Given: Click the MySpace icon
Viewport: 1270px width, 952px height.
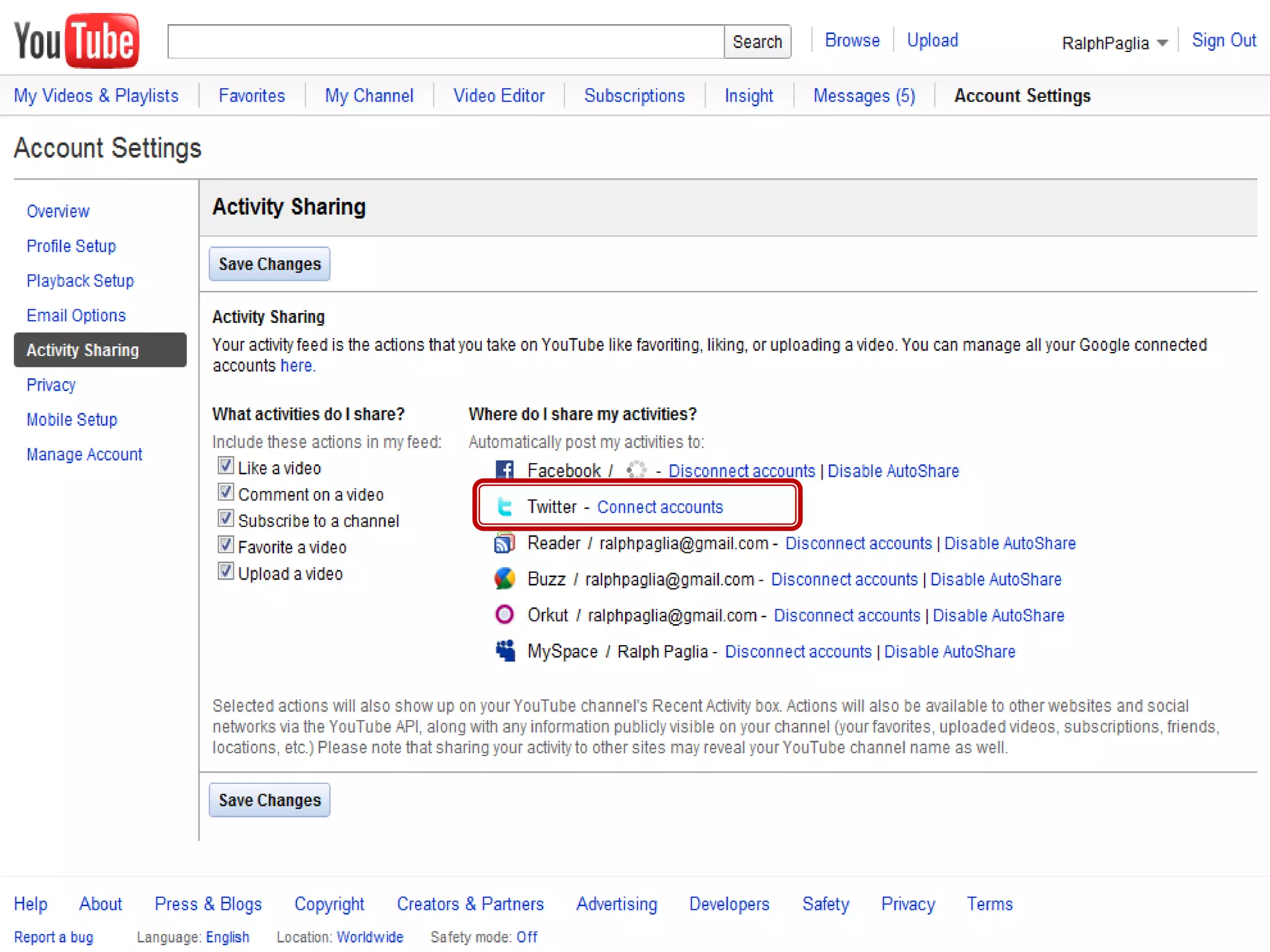Looking at the screenshot, I should [505, 651].
